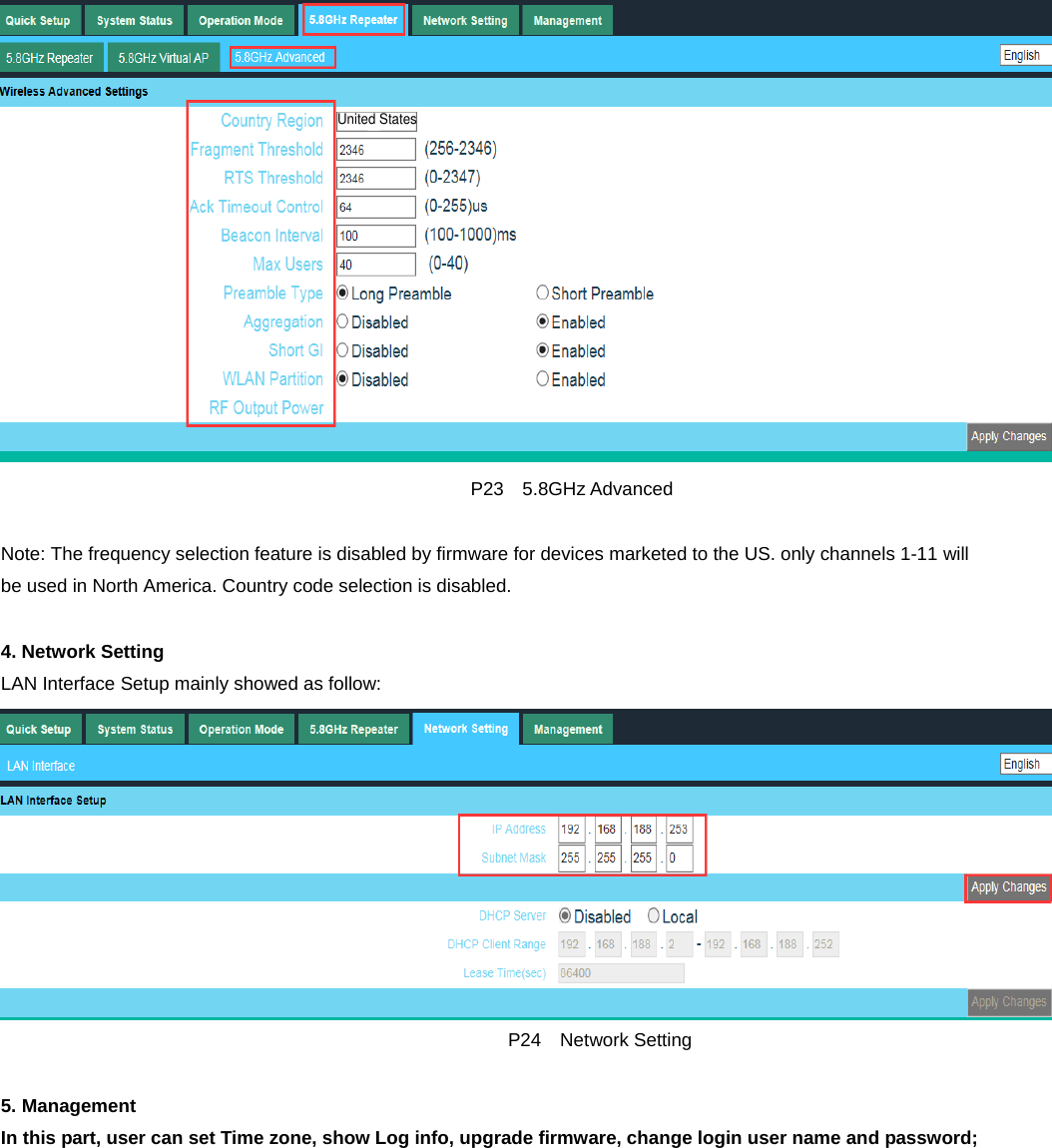
Task: Click Subnet Mask first octet field
Action: pos(571,859)
